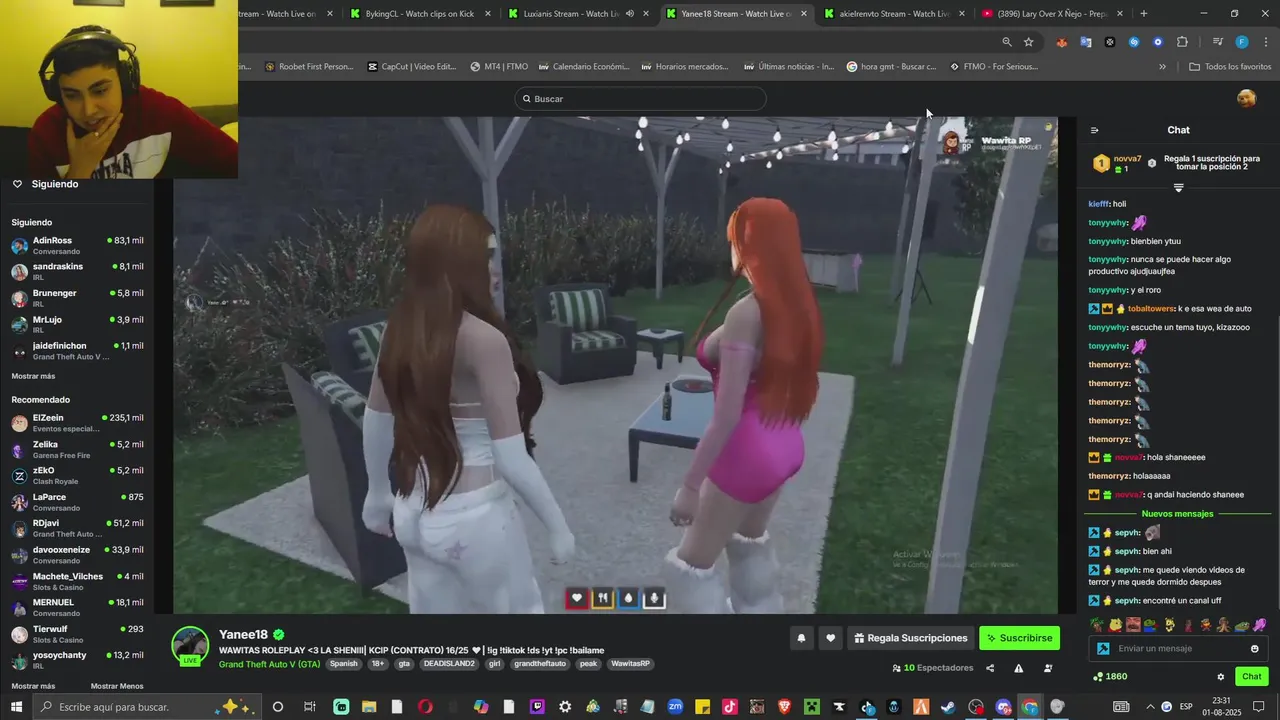Open new browser tab plus button
The width and height of the screenshot is (1280, 720).
pos(1144,14)
